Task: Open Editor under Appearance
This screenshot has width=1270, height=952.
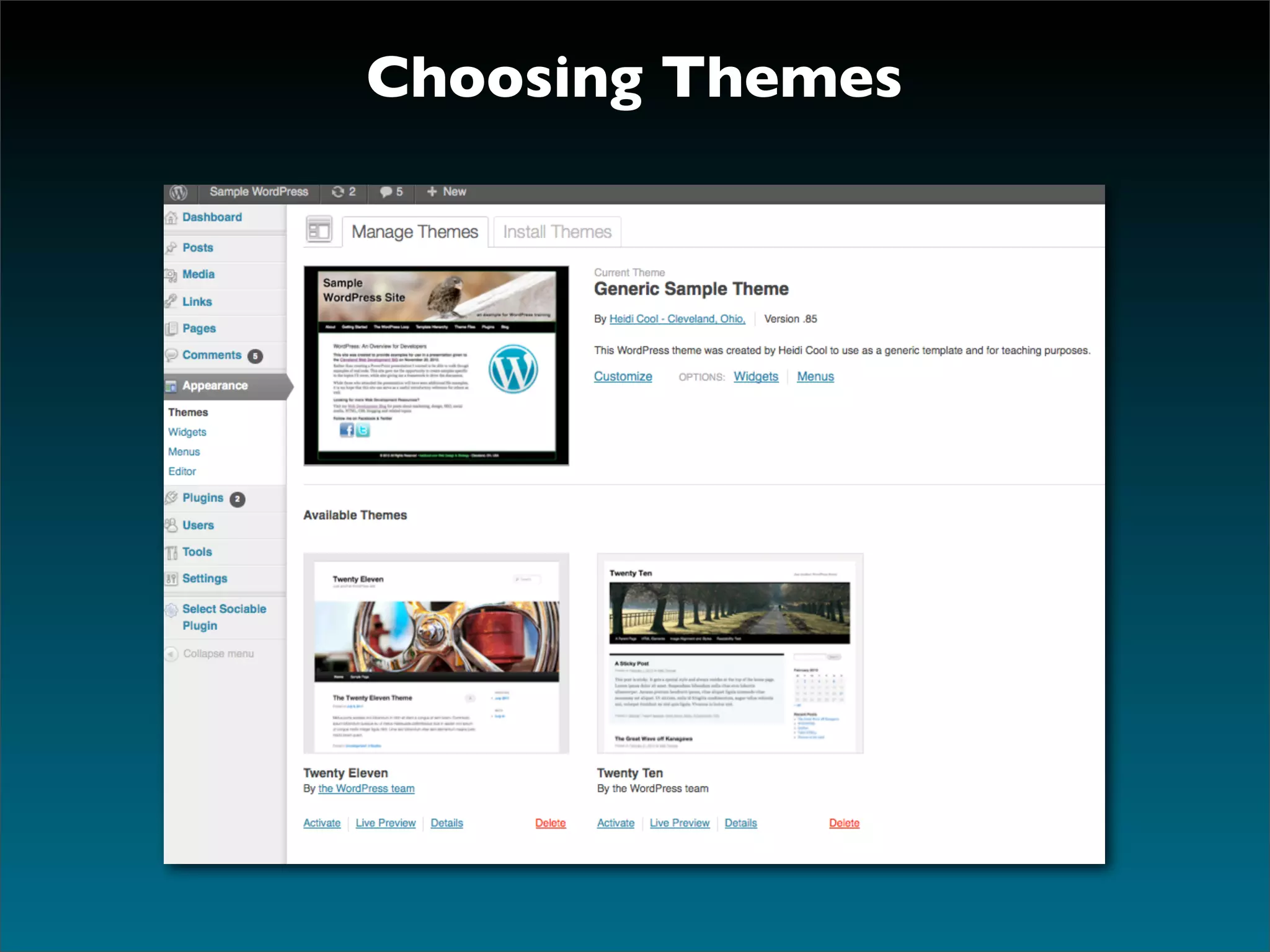Action: coord(182,472)
